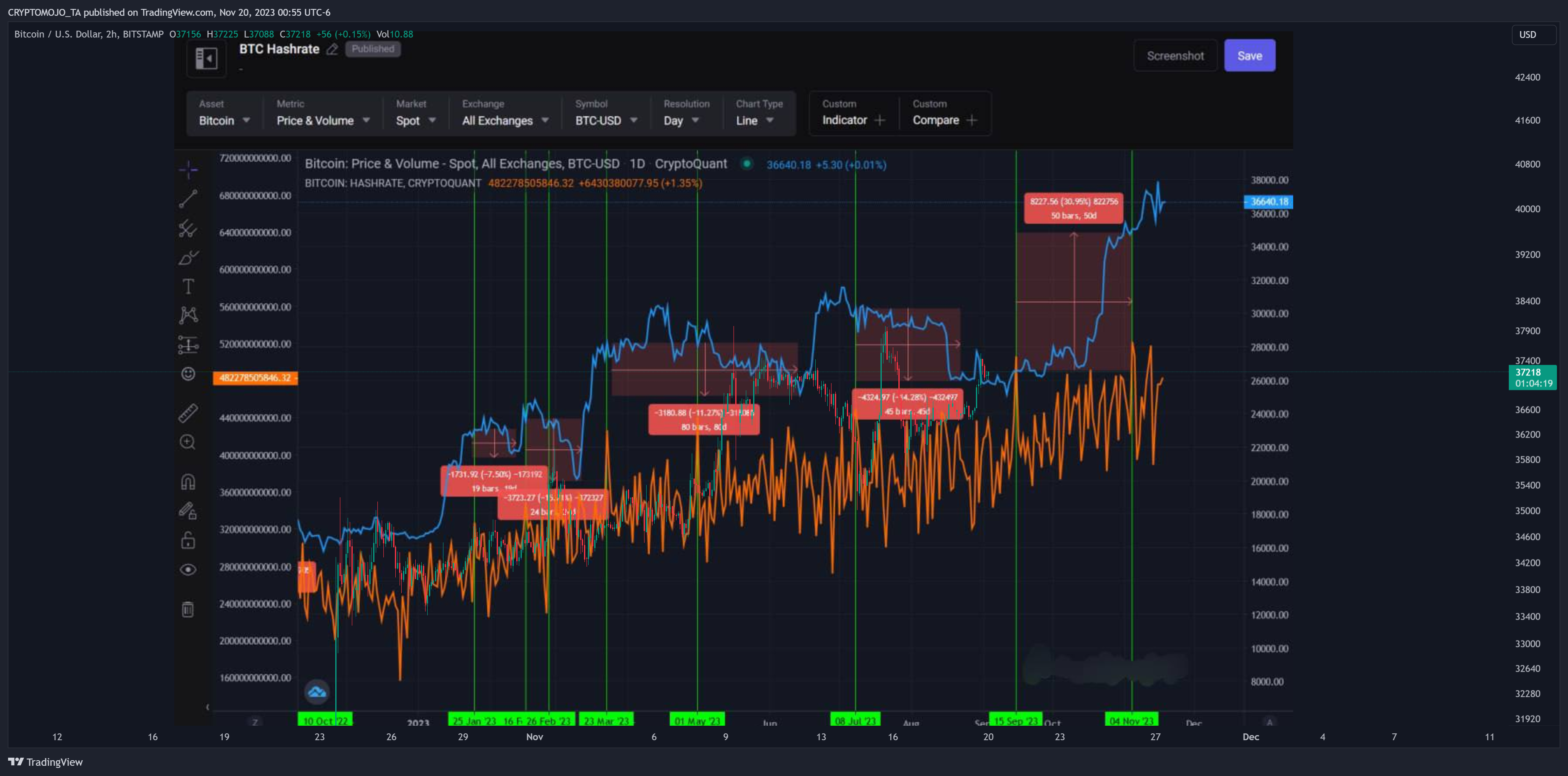Open the Market Spot dropdown
This screenshot has height=776, width=1568.
click(x=416, y=113)
